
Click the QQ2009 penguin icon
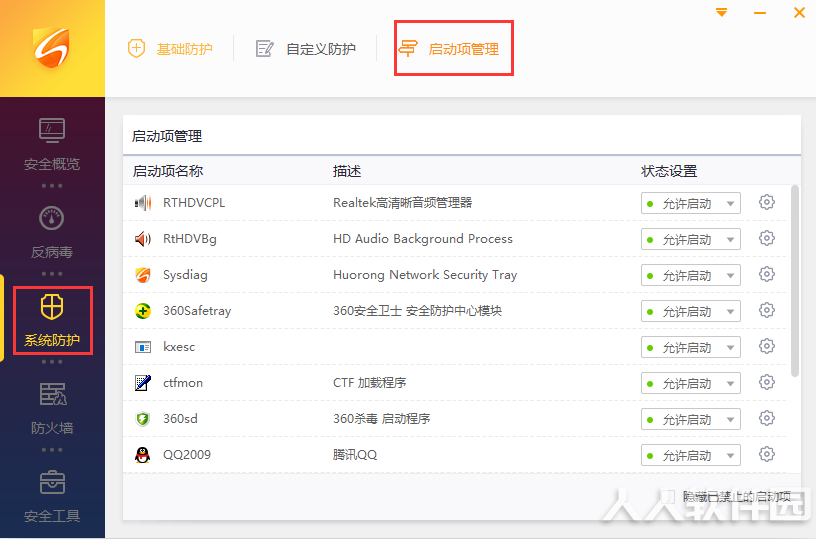pyautogui.click(x=143, y=455)
